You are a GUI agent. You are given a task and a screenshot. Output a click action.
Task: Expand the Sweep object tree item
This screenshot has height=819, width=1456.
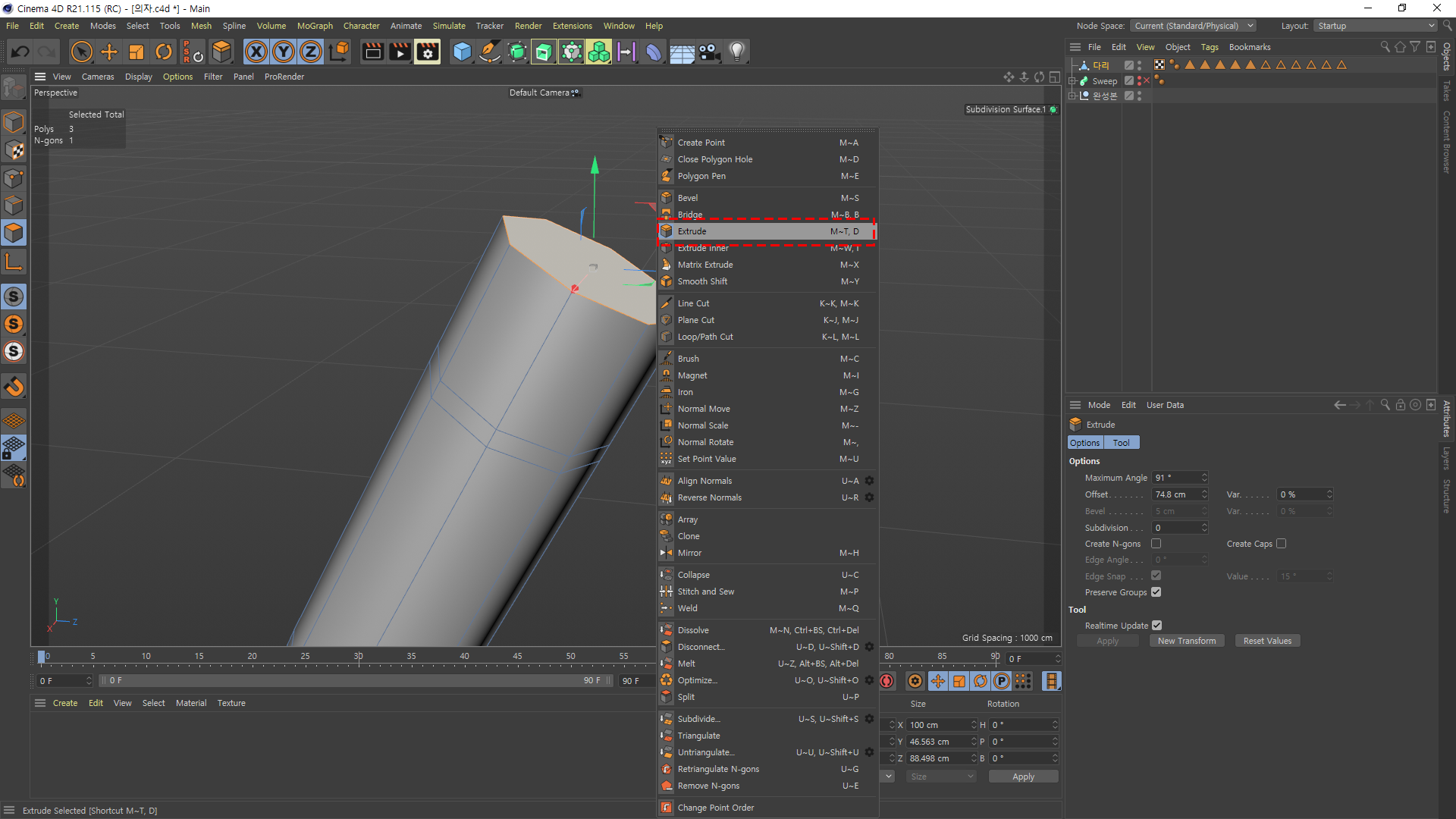1072,81
